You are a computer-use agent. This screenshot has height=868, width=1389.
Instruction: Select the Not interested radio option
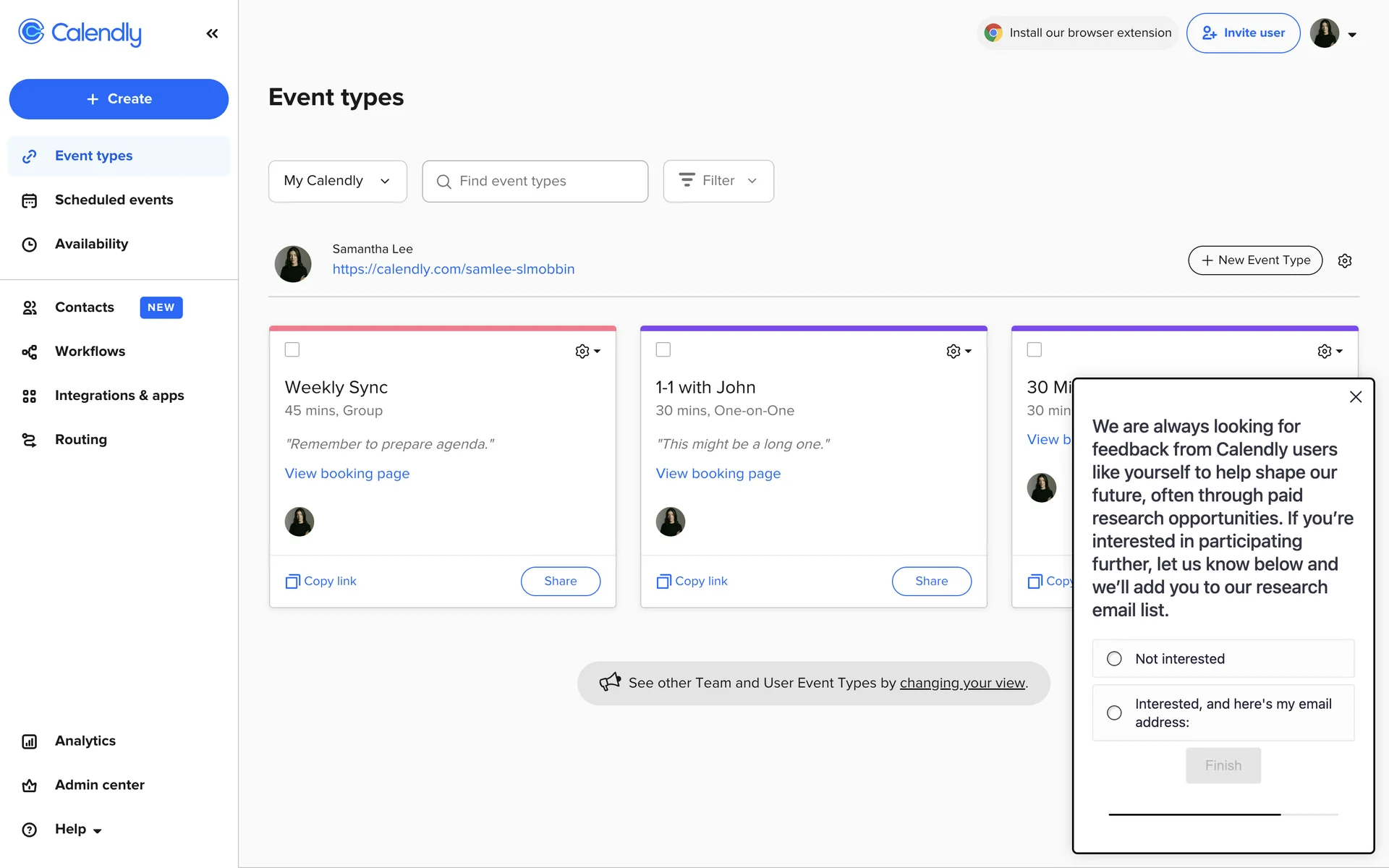pyautogui.click(x=1114, y=659)
